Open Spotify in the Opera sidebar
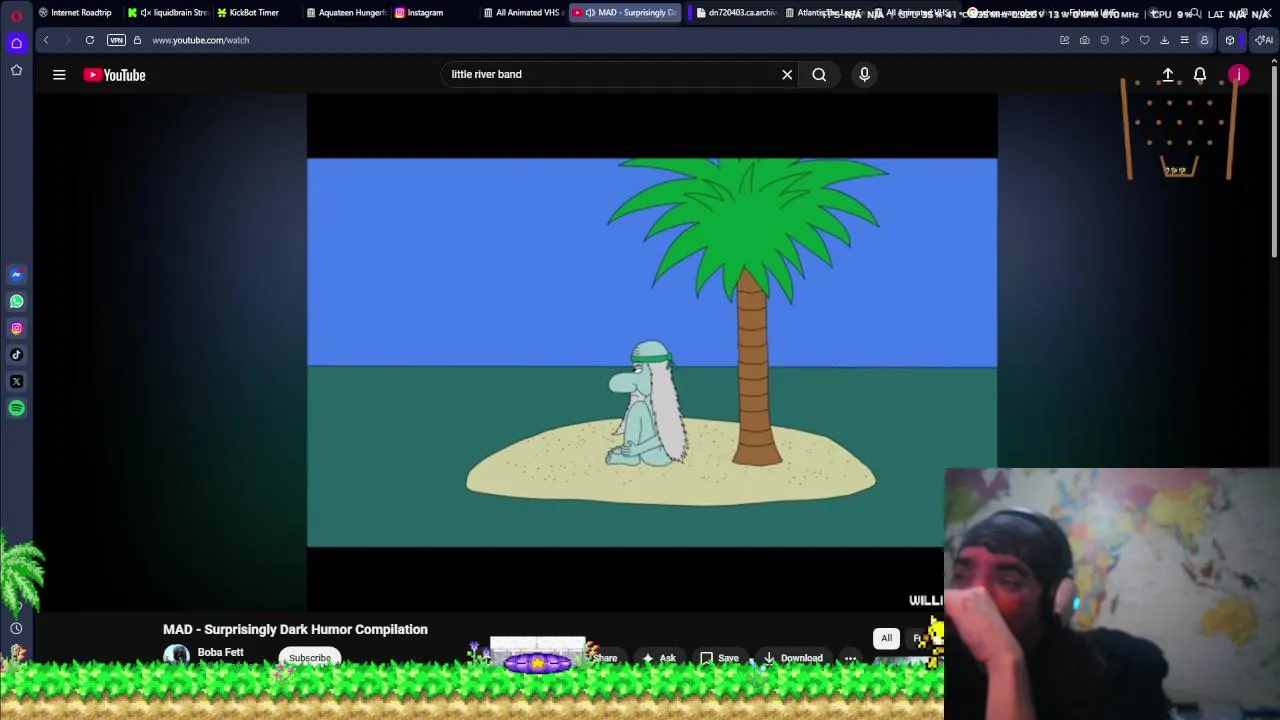The image size is (1280, 720). pos(16,408)
